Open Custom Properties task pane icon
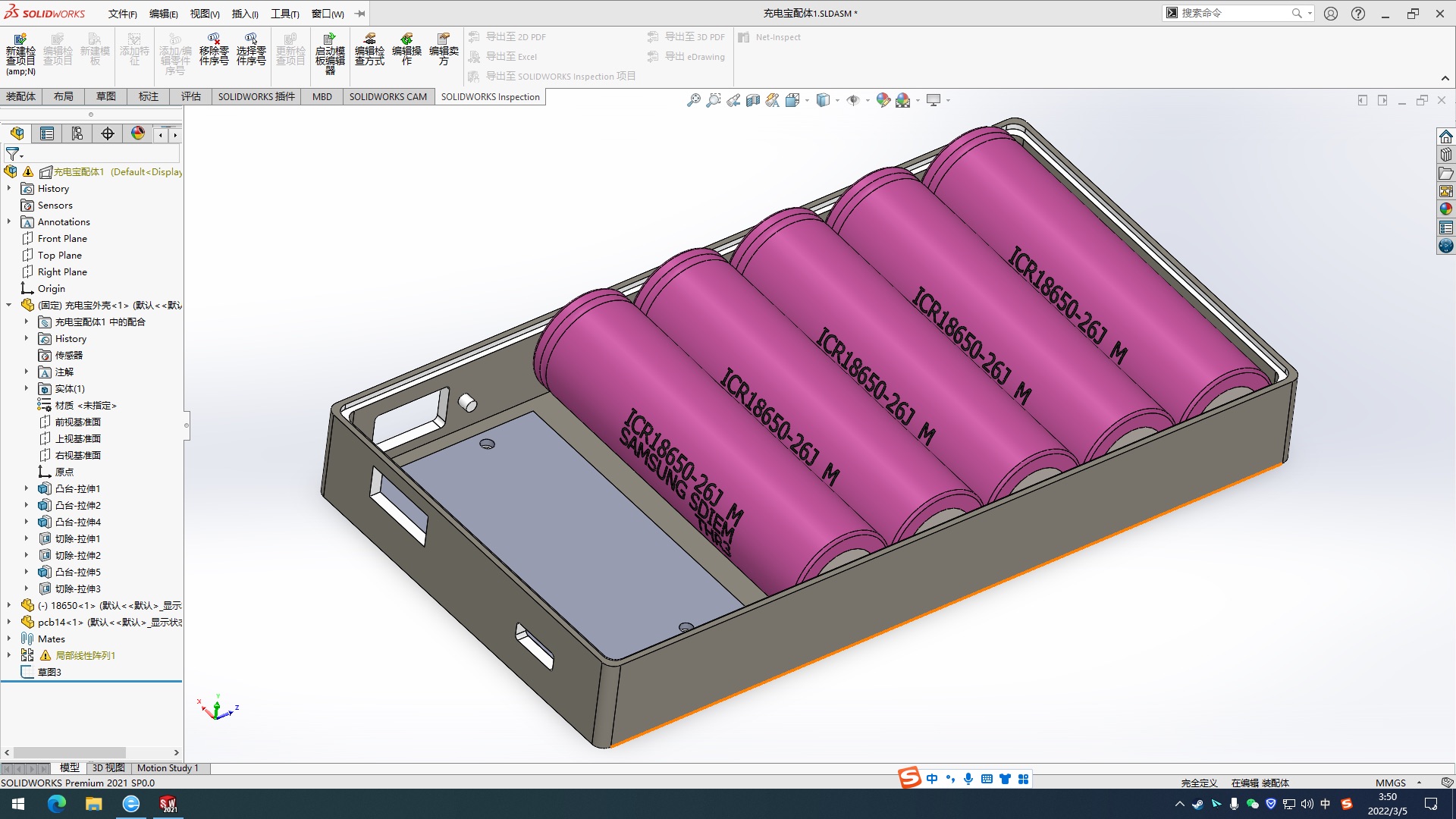The width and height of the screenshot is (1456, 819). pyautogui.click(x=1446, y=227)
